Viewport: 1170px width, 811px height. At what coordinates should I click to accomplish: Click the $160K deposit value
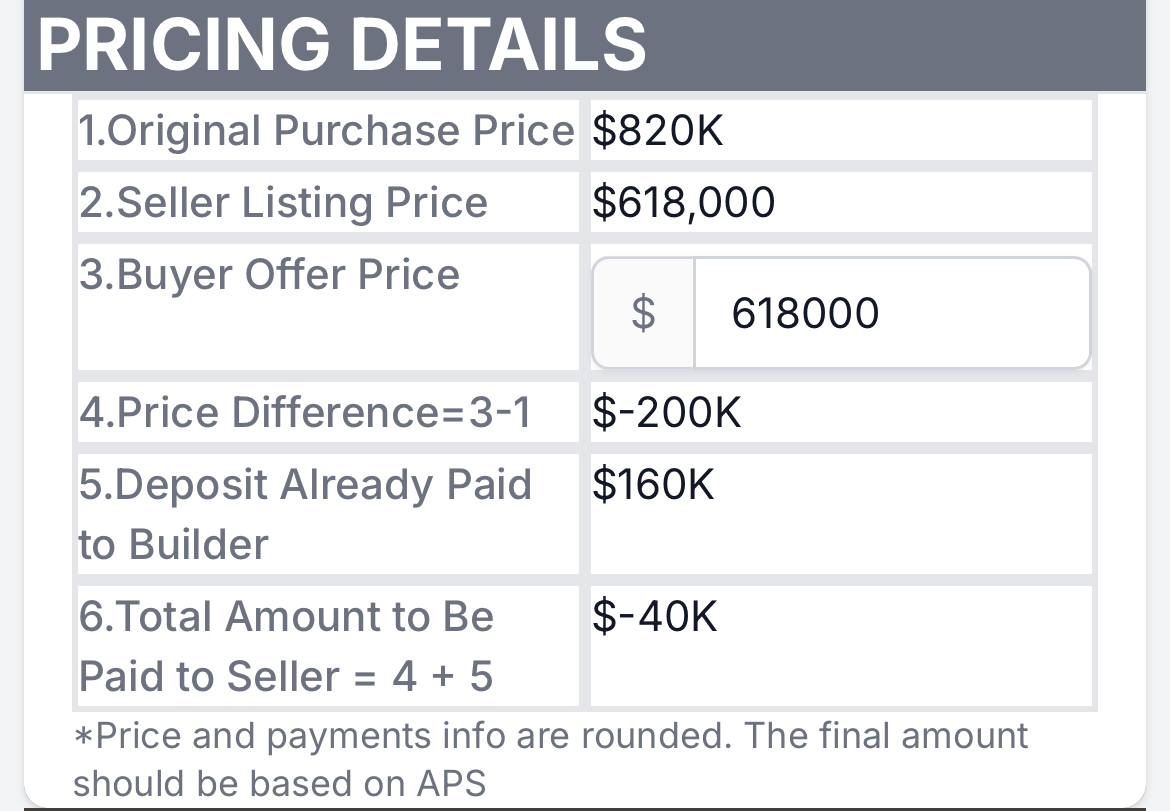pos(654,484)
